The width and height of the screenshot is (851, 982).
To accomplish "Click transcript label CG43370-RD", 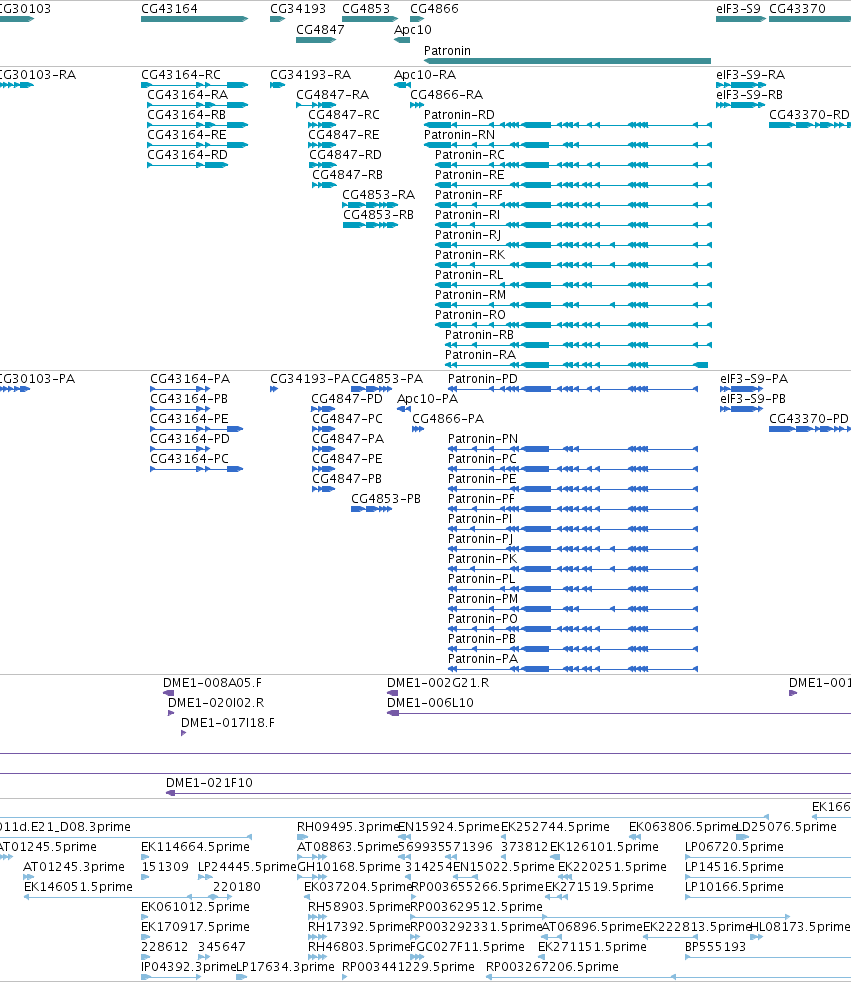I will pos(809,115).
